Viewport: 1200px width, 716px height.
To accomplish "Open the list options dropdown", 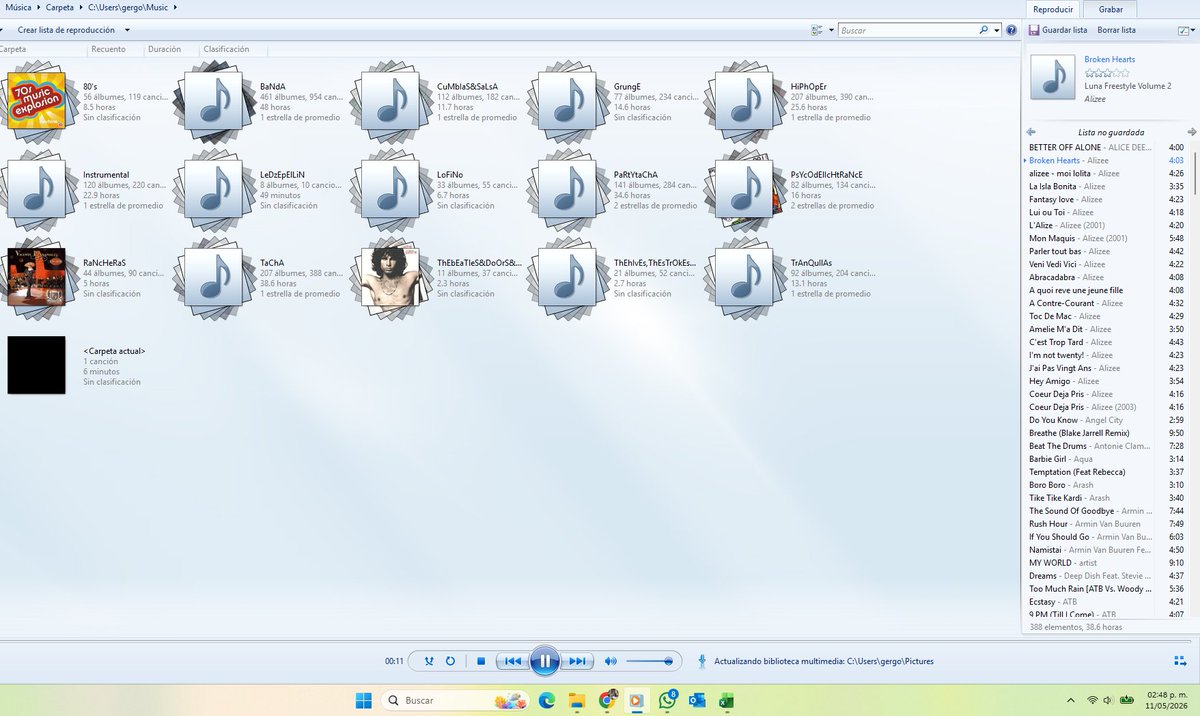I will pos(1186,30).
